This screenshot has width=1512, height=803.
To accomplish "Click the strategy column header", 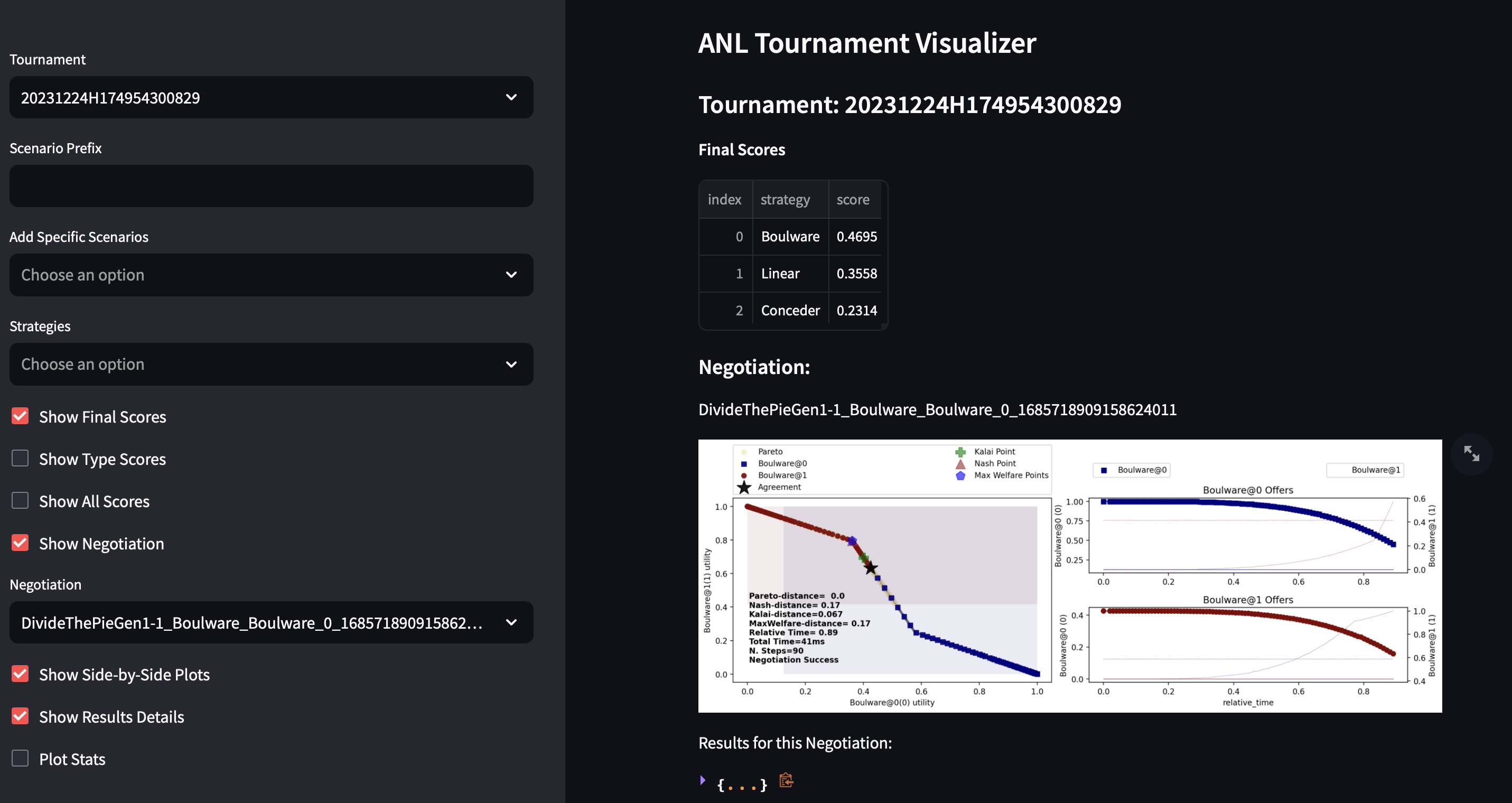I will pos(790,200).
